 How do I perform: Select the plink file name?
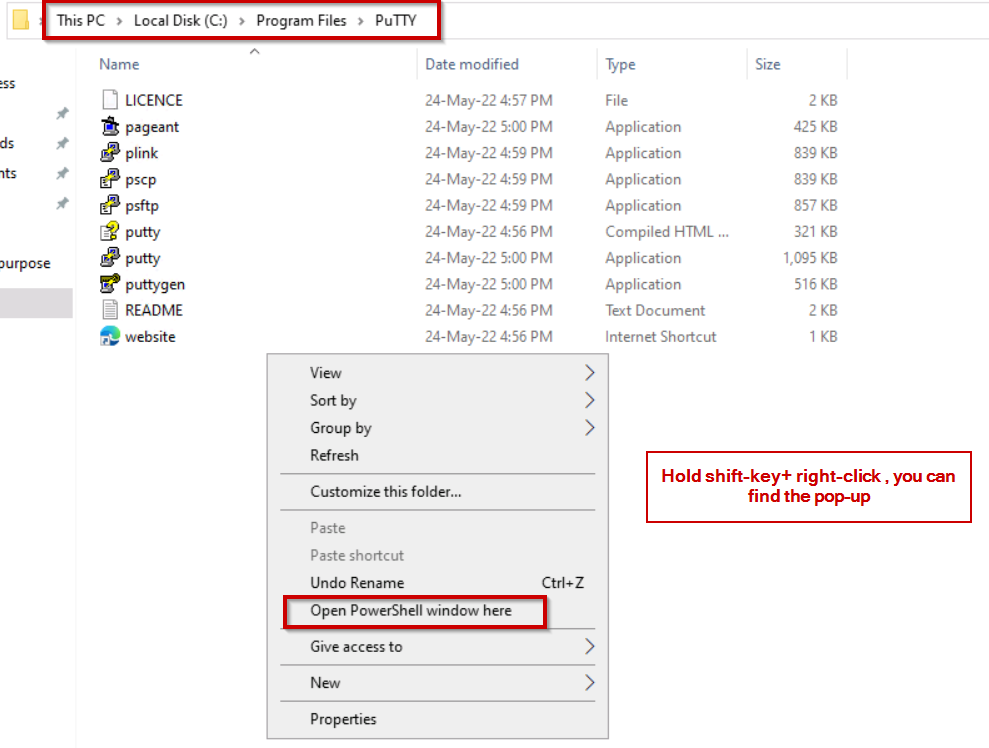[141, 153]
